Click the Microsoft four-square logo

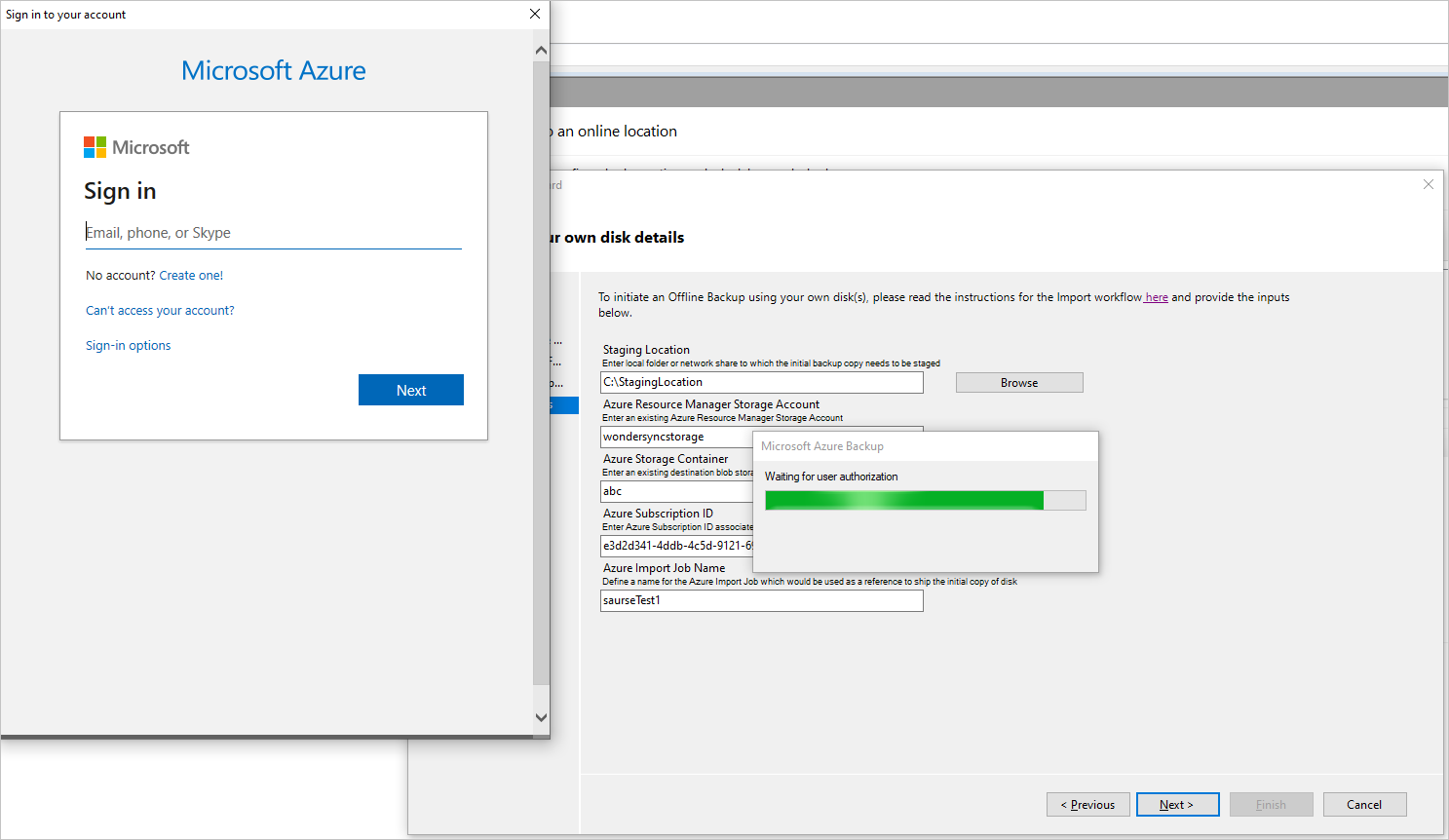(96, 146)
